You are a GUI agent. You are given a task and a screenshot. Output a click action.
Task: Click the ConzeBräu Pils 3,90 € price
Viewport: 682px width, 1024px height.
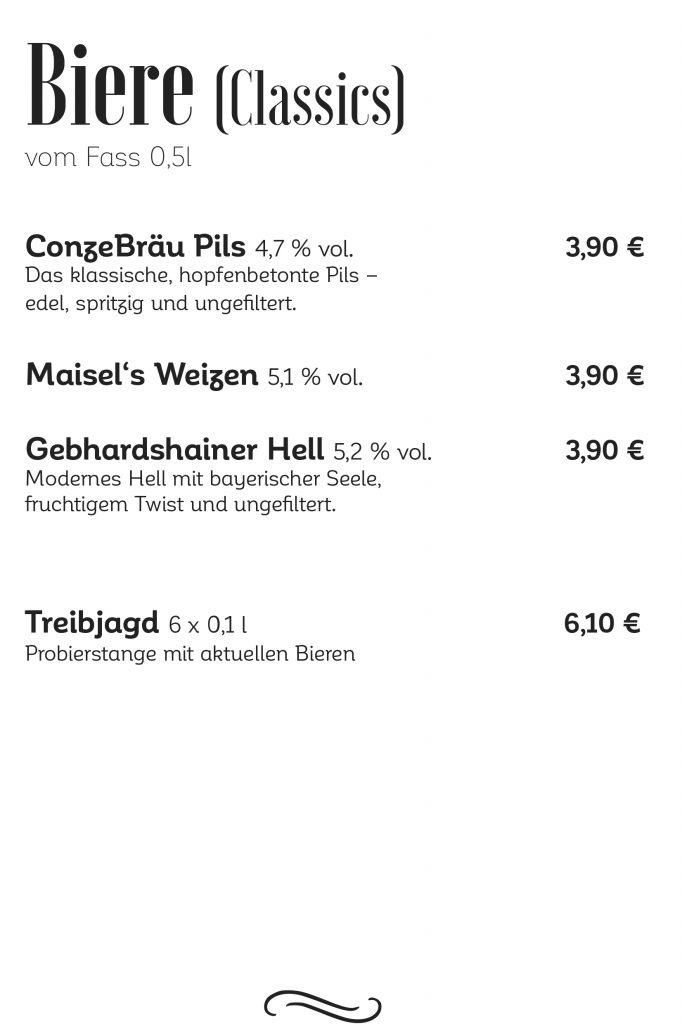click(x=604, y=248)
